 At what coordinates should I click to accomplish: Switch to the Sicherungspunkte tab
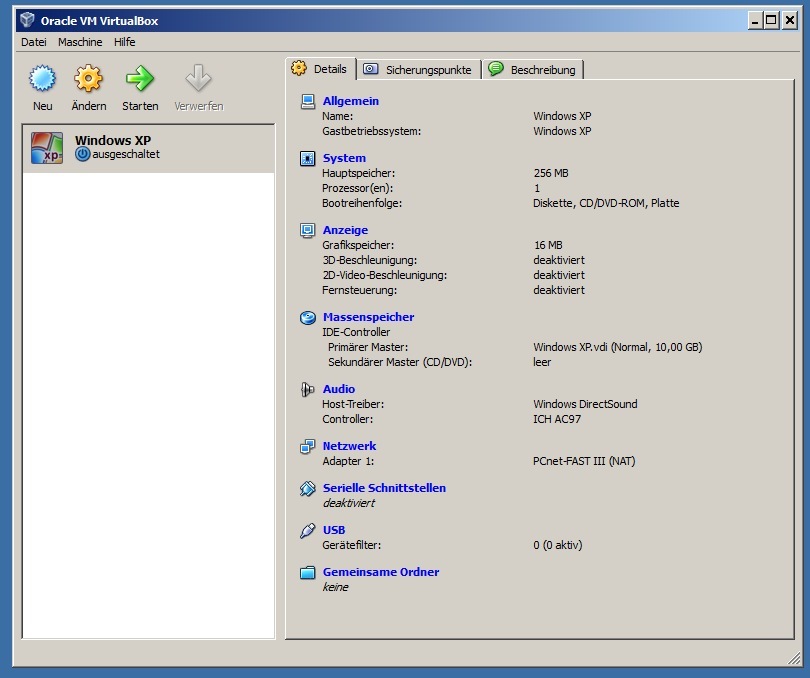[x=419, y=70]
